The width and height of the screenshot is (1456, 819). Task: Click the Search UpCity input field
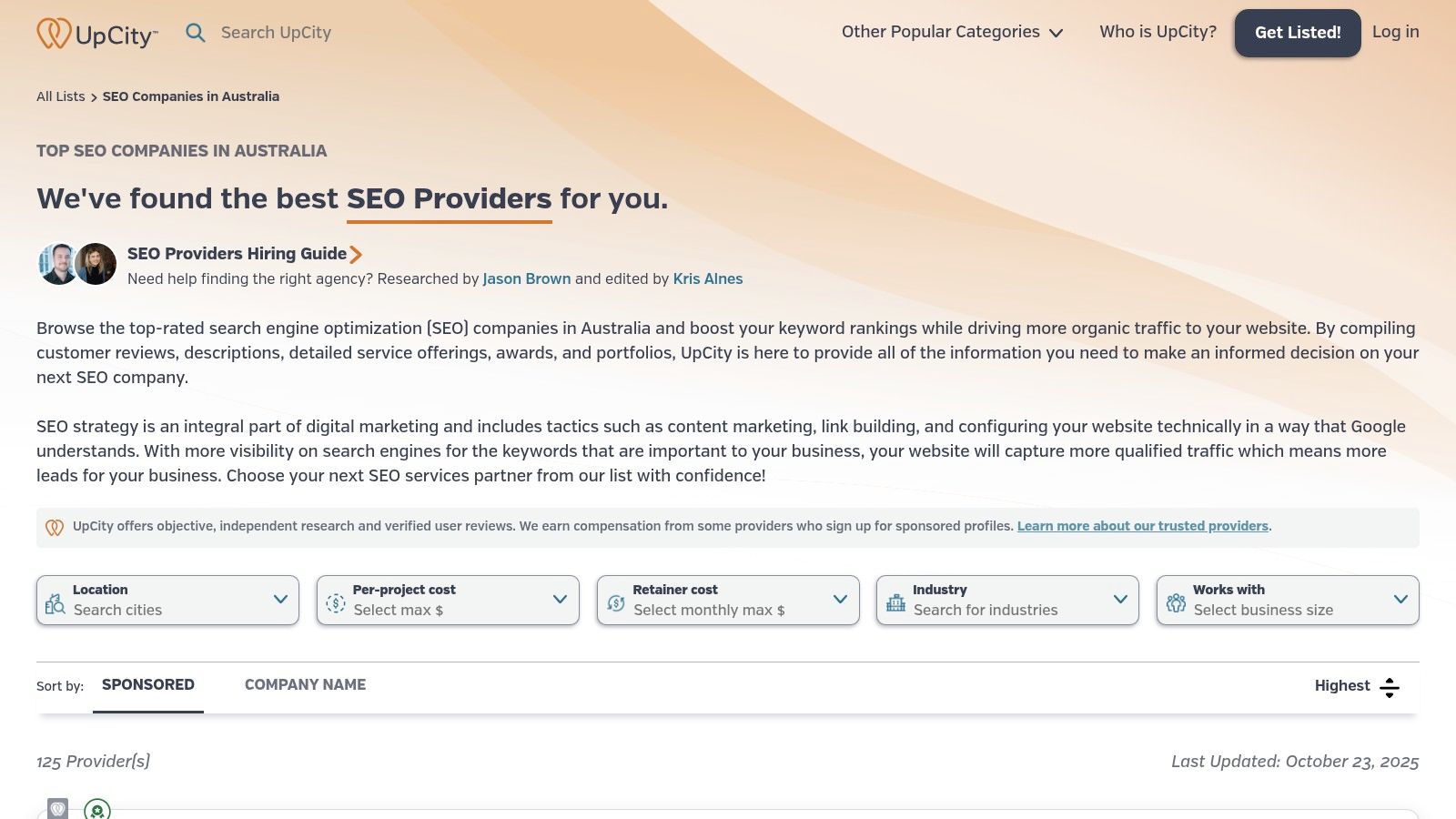point(276,33)
